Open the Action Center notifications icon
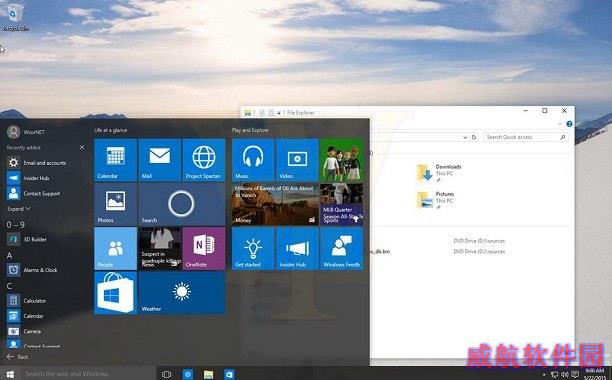Screen dimensions: 612x380 575,375
